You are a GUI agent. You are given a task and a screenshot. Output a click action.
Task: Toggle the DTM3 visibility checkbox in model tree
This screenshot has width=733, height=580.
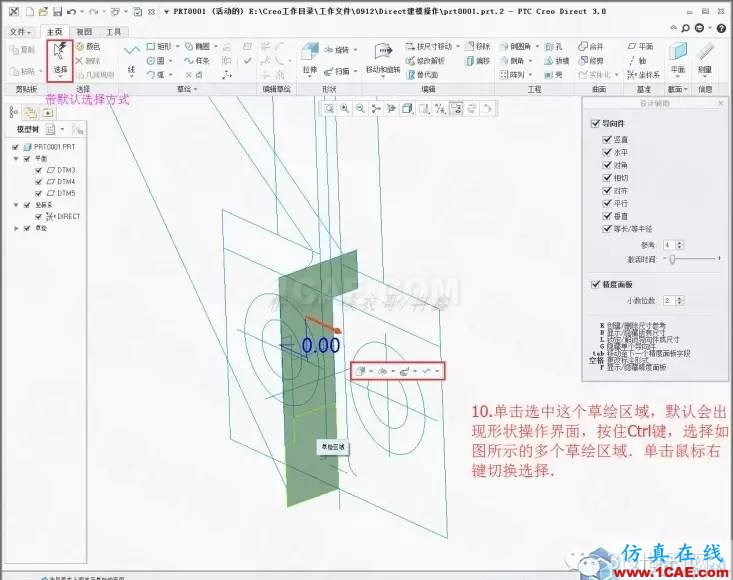coord(39,170)
